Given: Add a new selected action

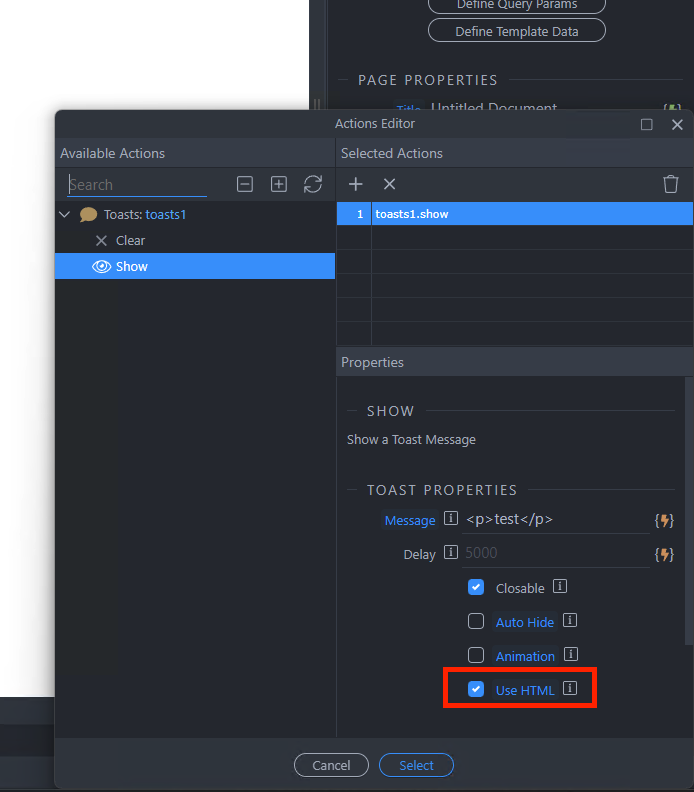Looking at the screenshot, I should coord(355,184).
